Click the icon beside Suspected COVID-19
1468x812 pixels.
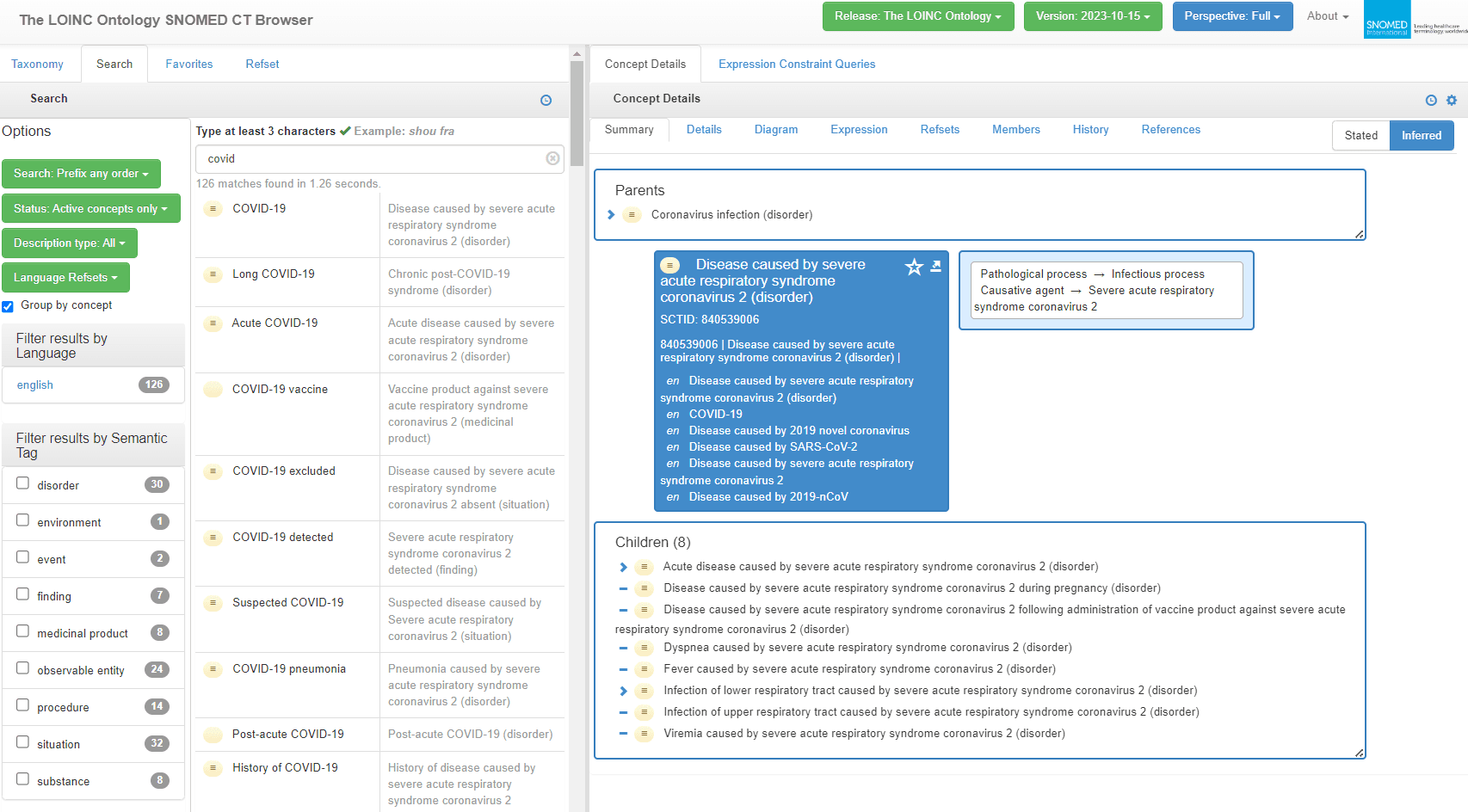[x=213, y=603]
